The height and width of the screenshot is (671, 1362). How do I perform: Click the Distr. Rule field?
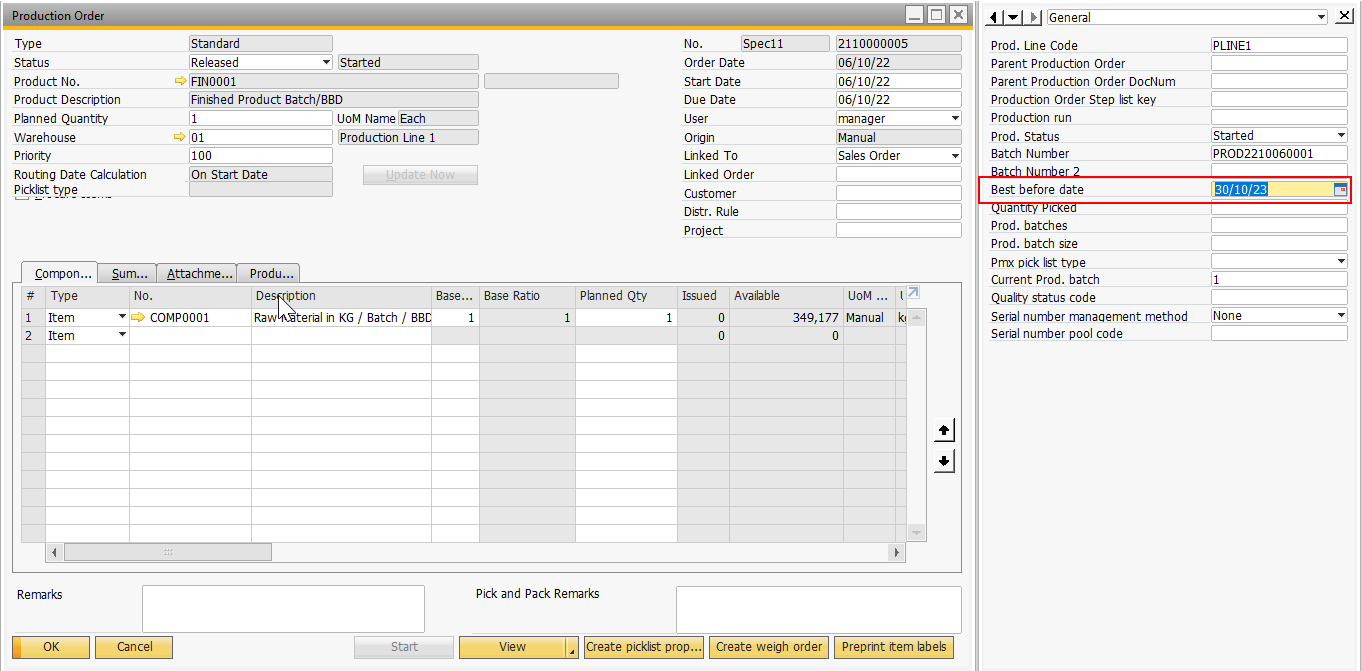click(x=899, y=211)
